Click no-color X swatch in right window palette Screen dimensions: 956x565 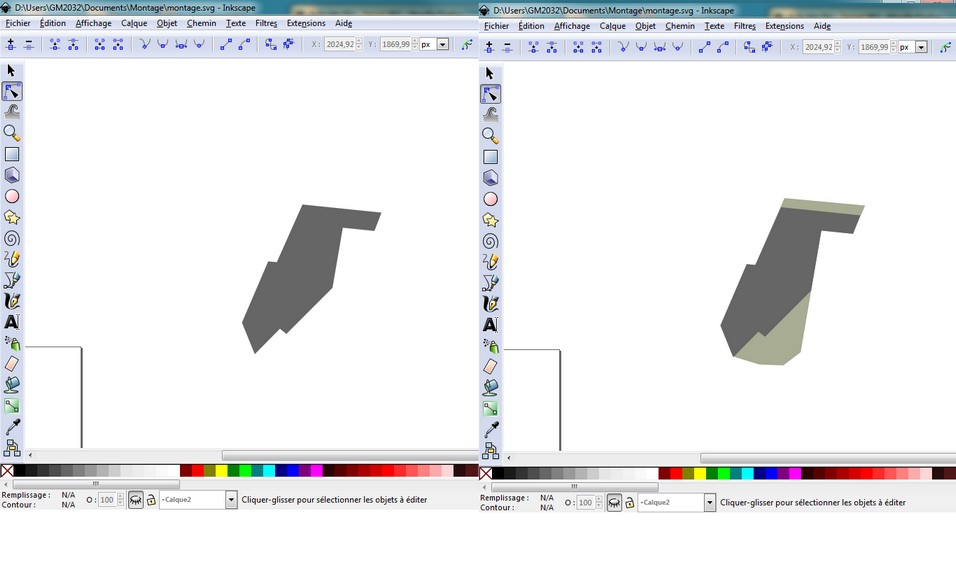click(486, 474)
